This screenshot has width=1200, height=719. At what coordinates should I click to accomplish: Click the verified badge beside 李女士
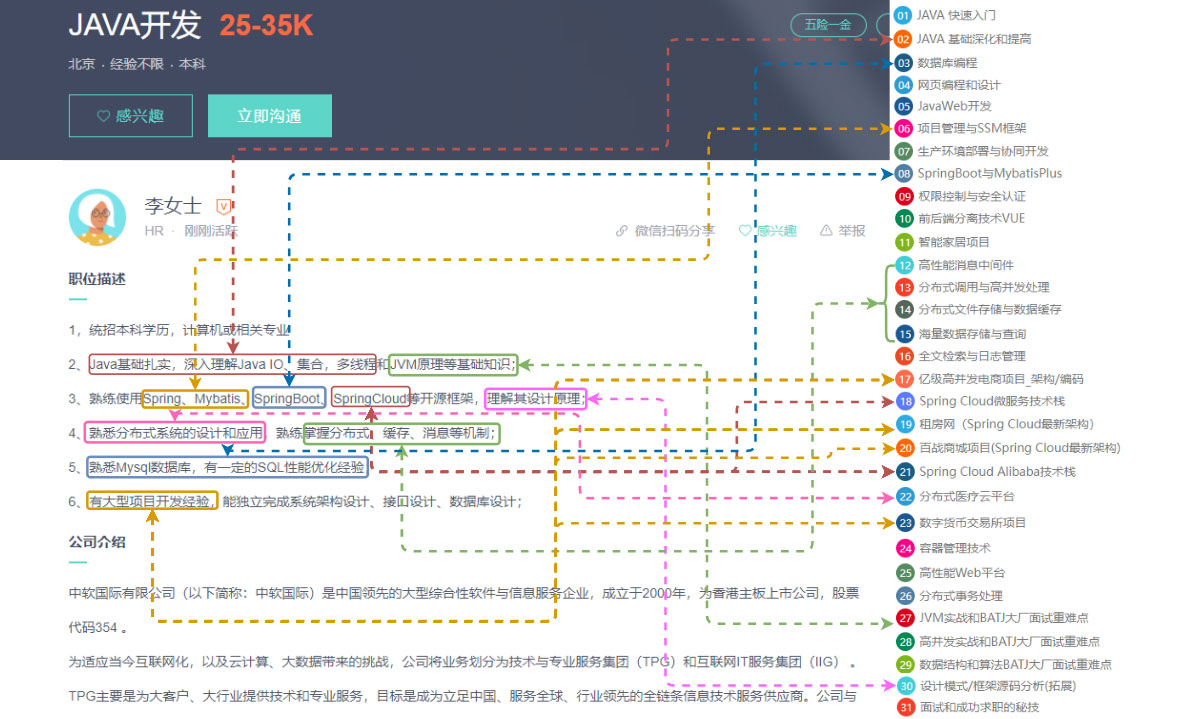click(x=223, y=206)
